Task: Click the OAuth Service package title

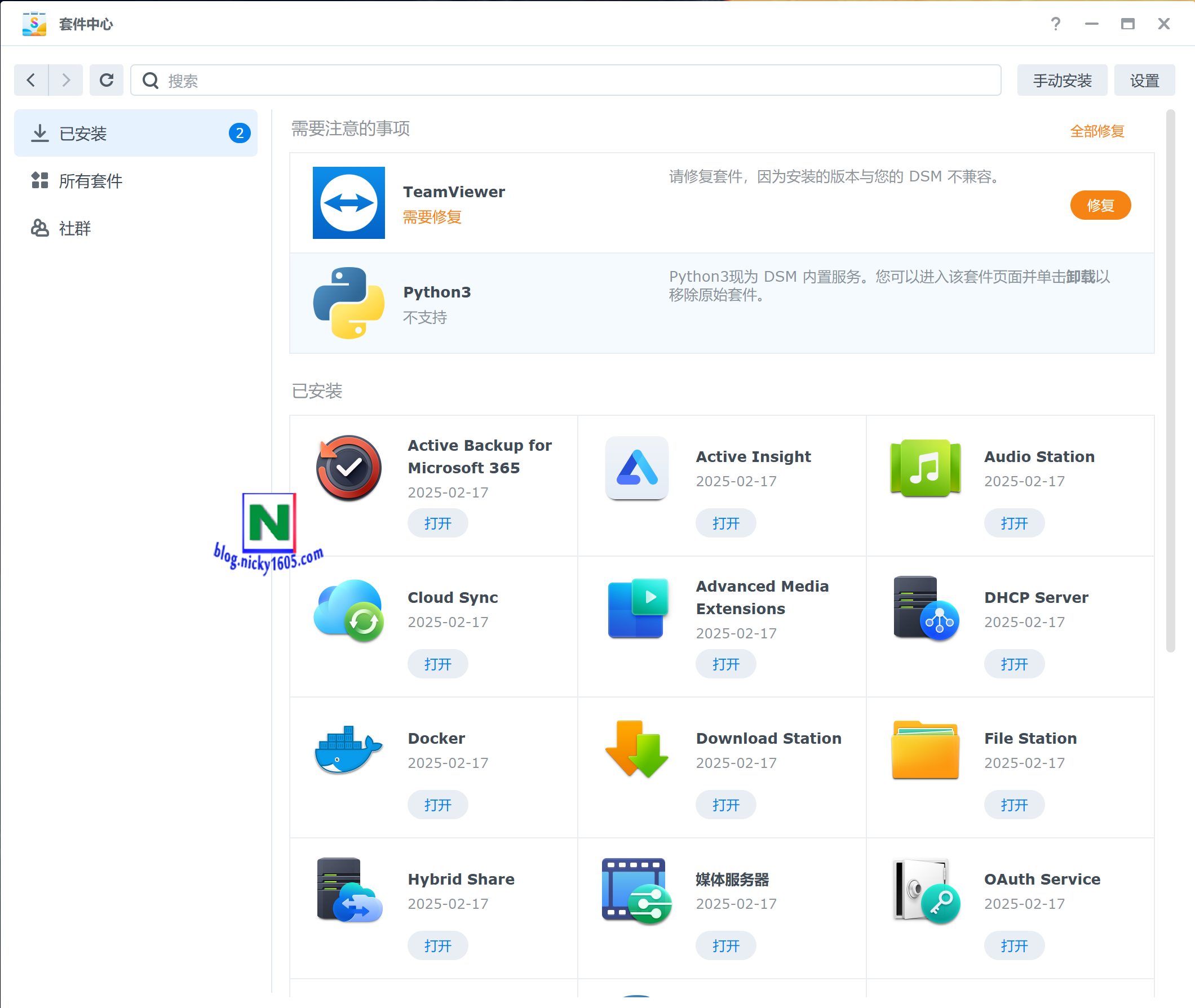Action: point(1042,879)
